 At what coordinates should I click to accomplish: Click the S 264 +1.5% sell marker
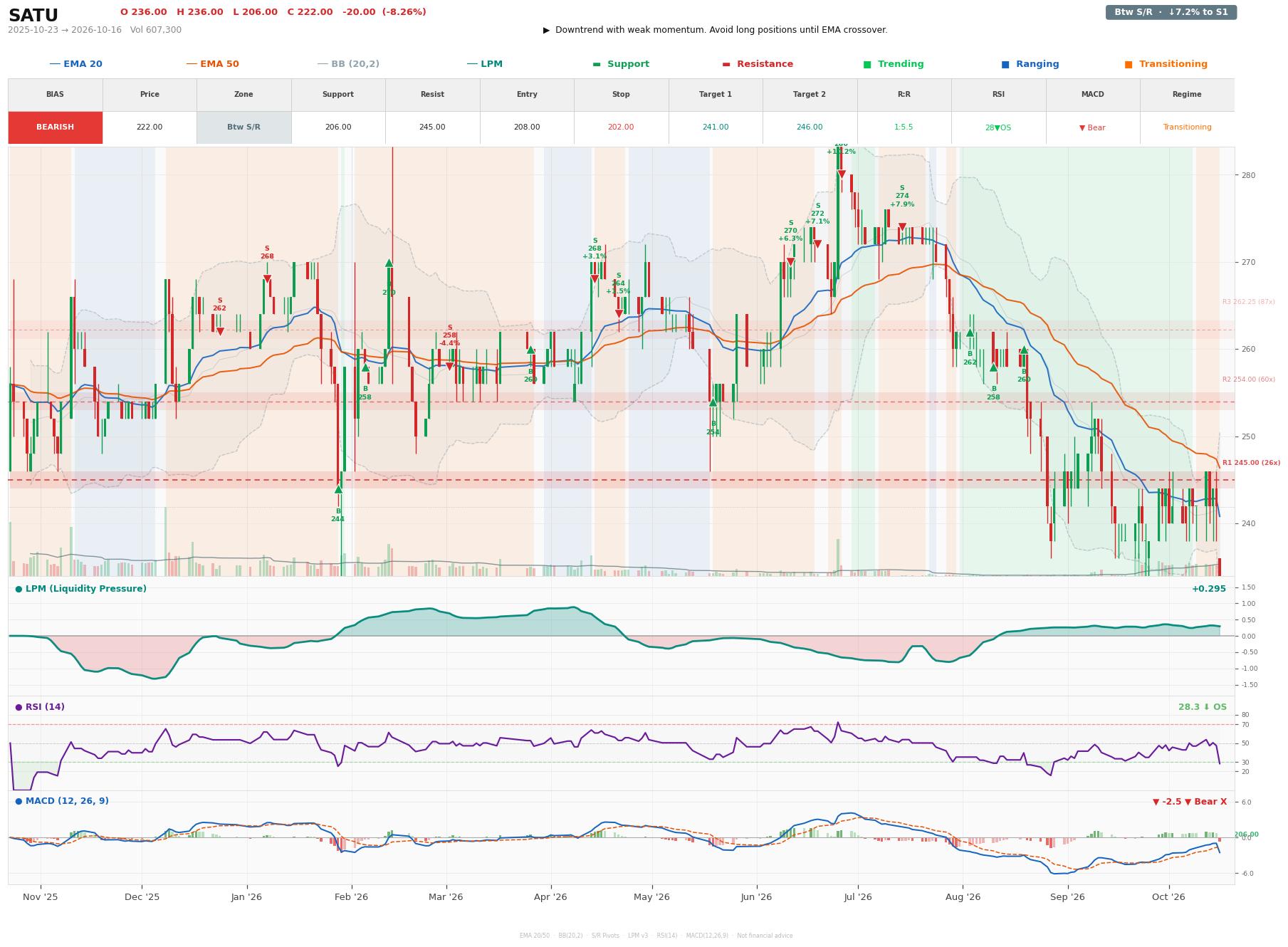pos(619,314)
